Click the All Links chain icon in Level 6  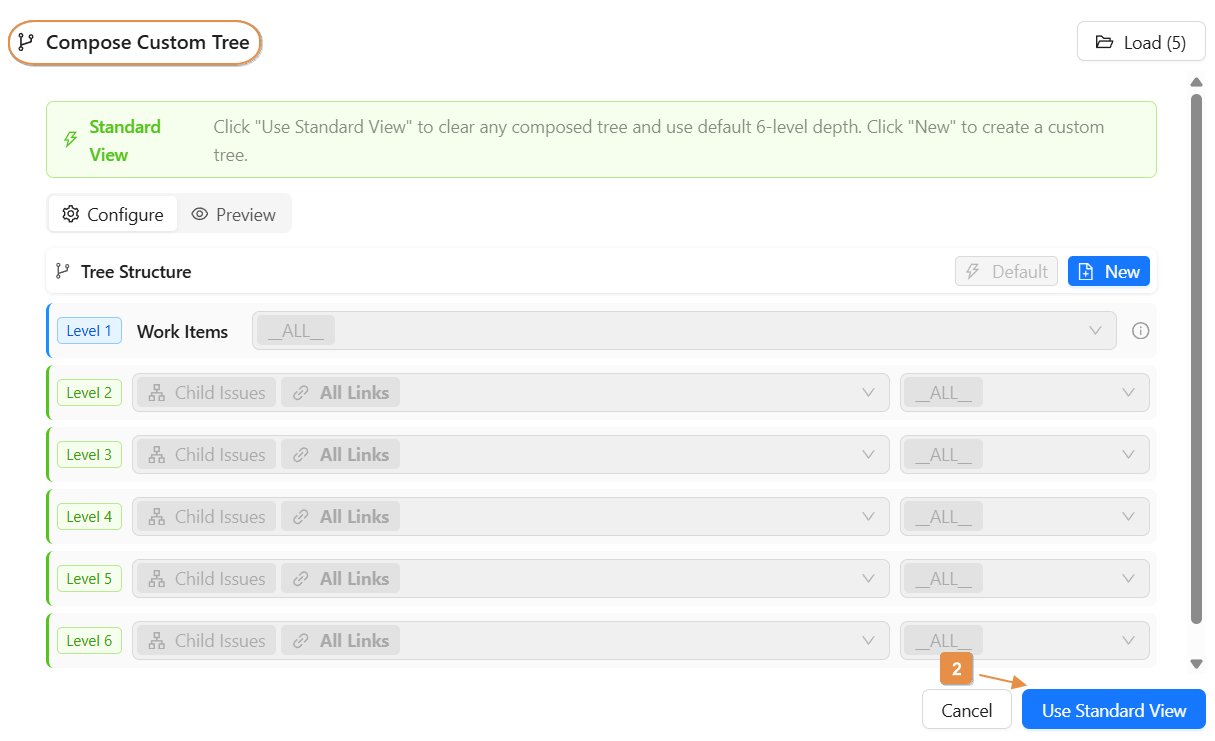pos(301,641)
